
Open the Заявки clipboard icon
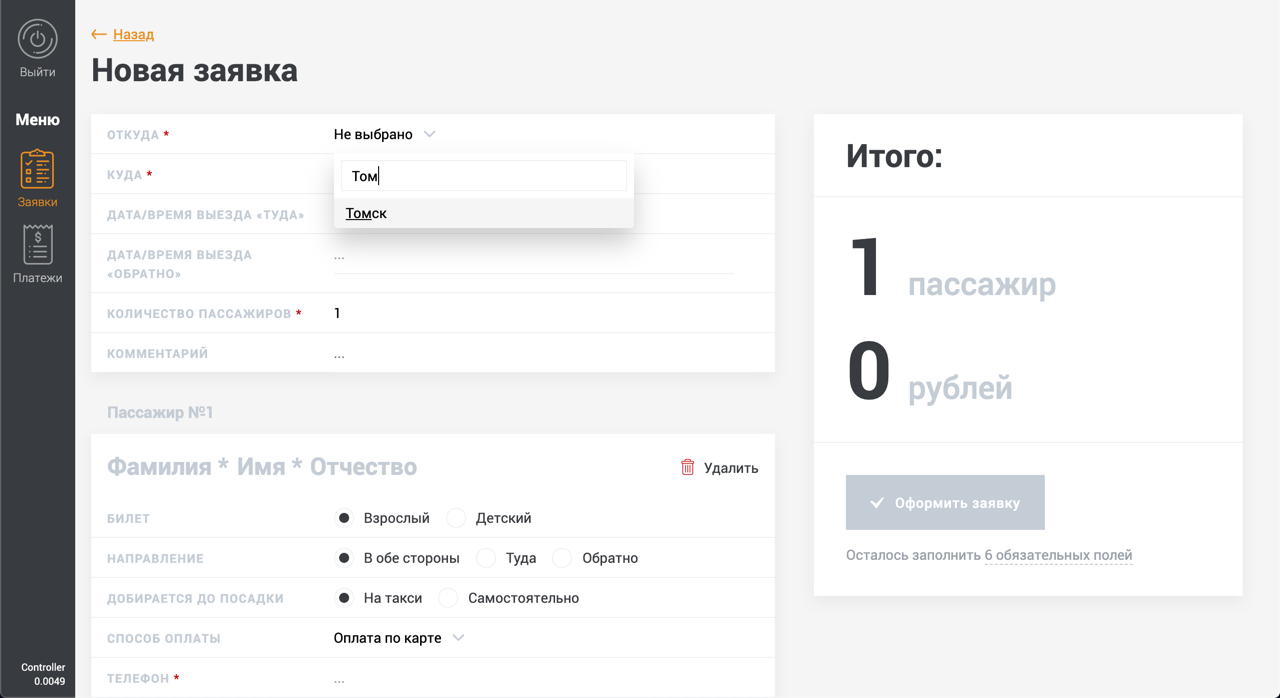pyautogui.click(x=37, y=169)
